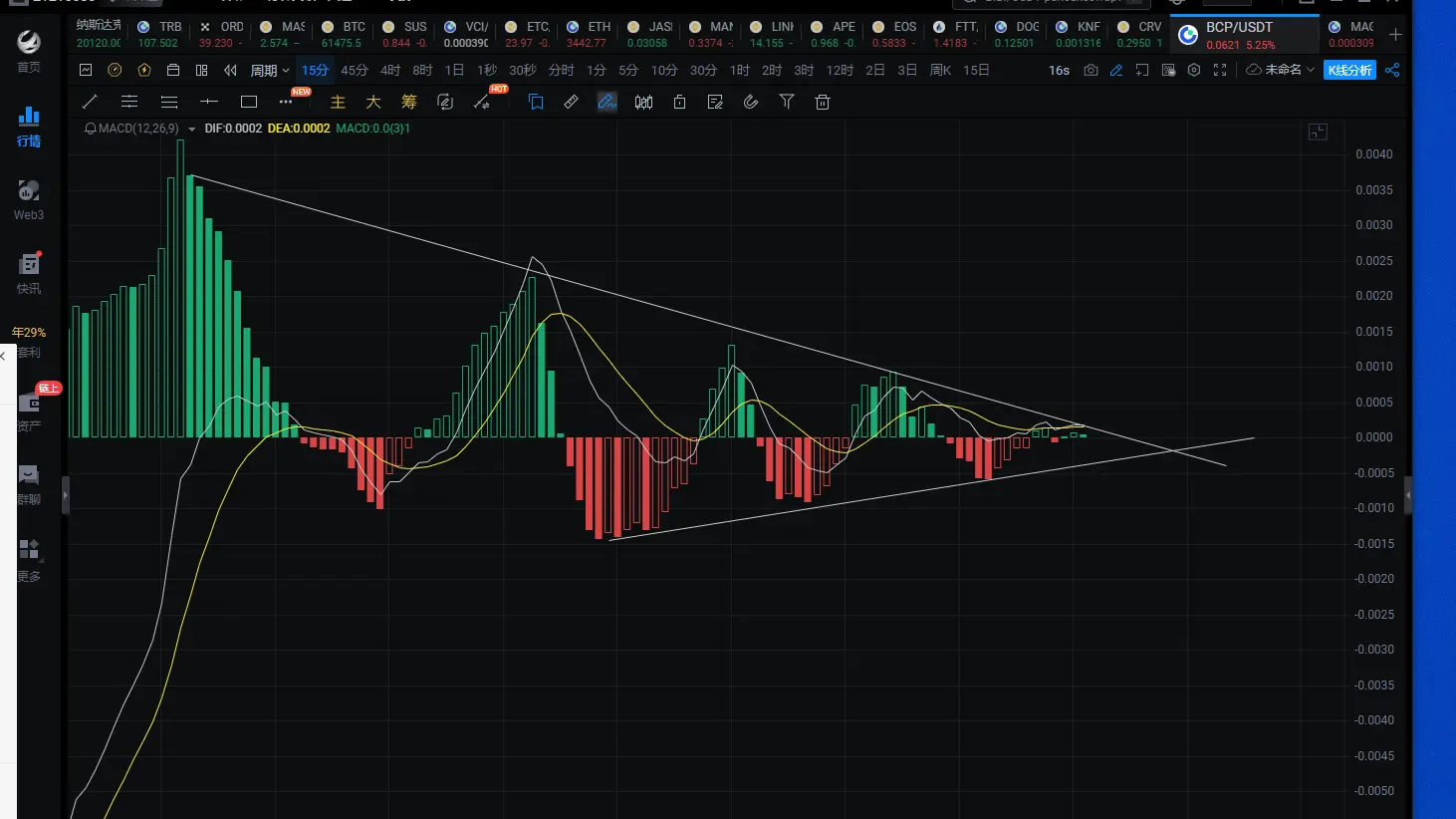Select the trend line drawing tool
1456x819 pixels.
click(90, 102)
